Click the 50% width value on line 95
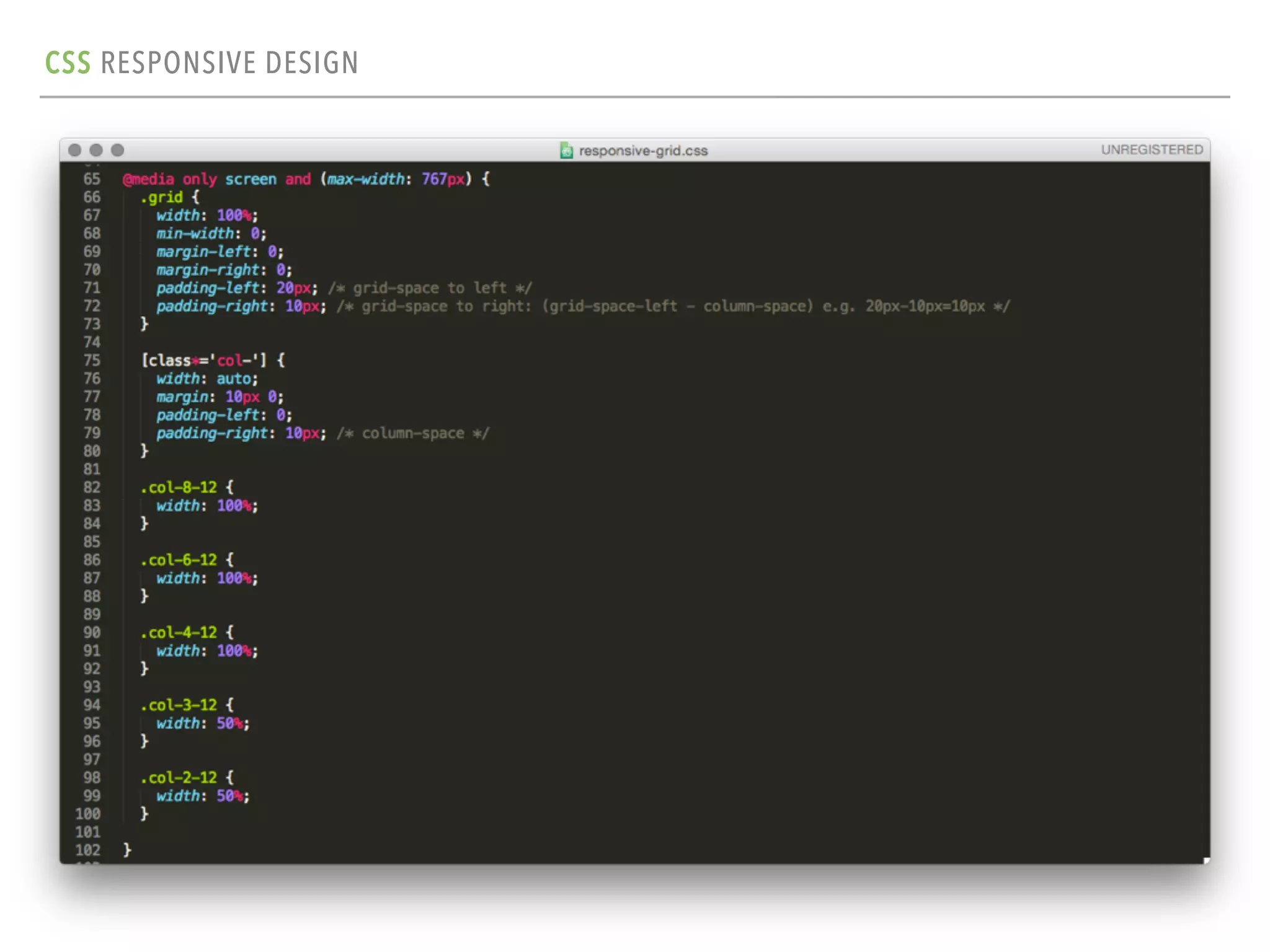The image size is (1270, 952). click(229, 723)
